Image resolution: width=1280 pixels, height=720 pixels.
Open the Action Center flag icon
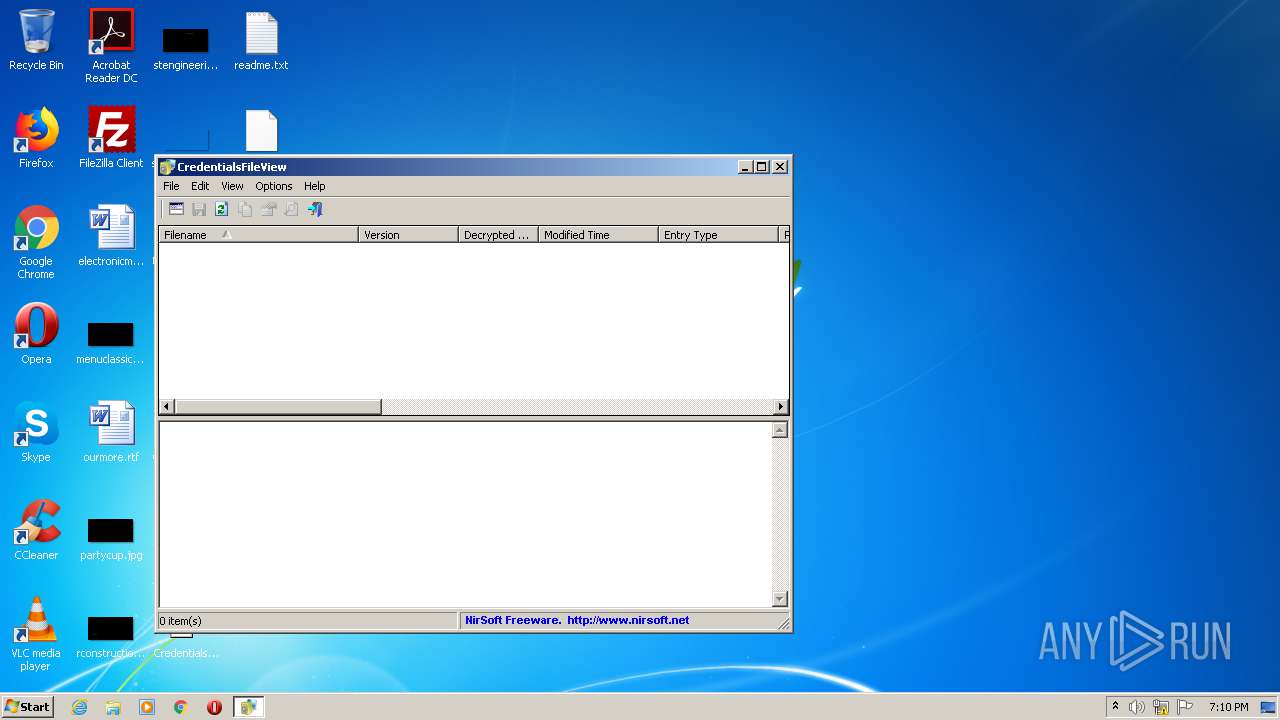1185,707
